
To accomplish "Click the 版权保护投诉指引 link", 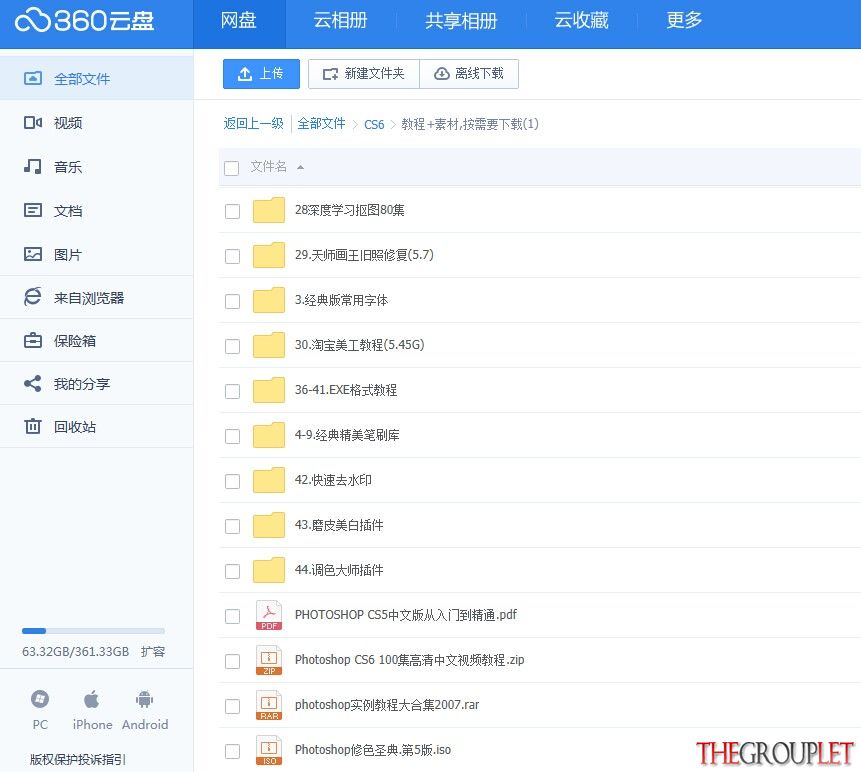I will (77, 759).
